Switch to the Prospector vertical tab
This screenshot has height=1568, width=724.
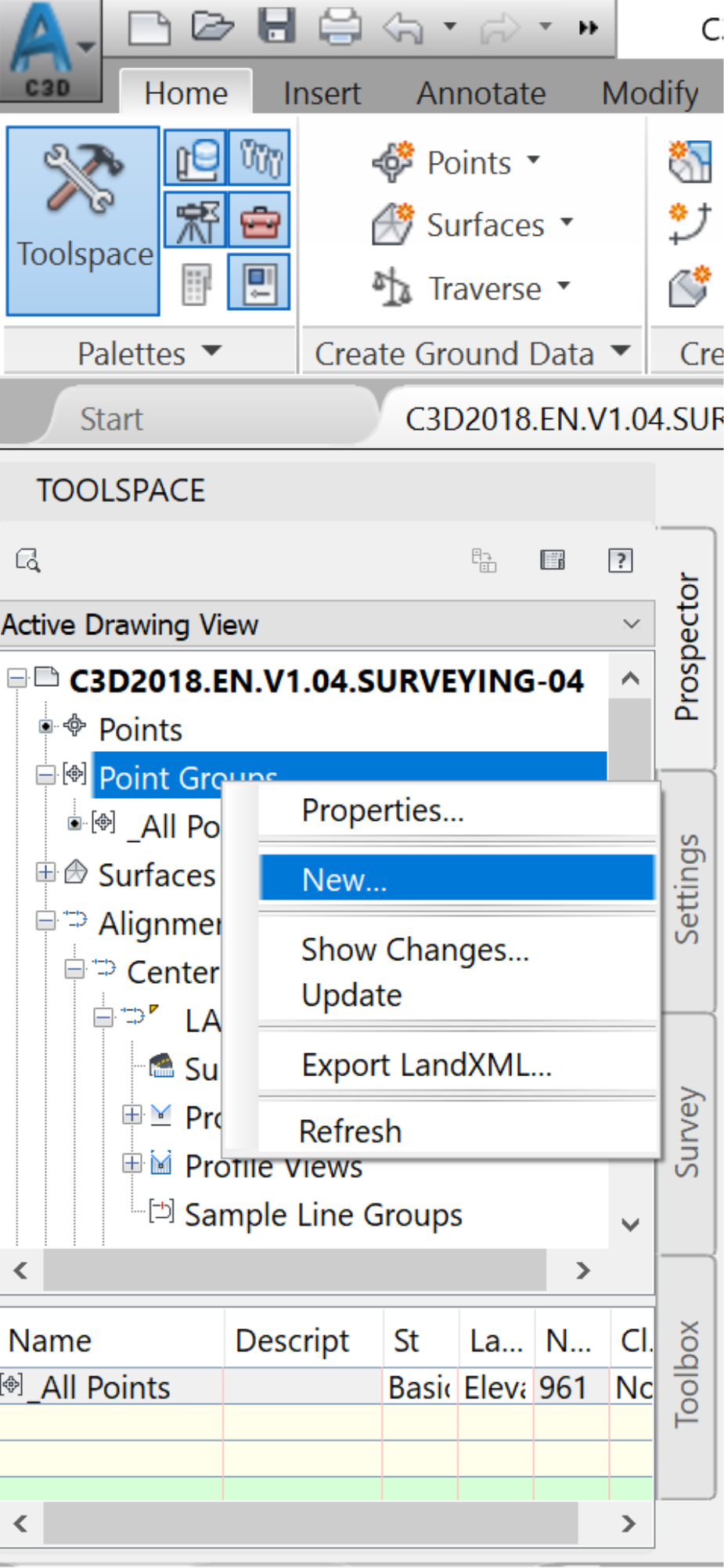click(687, 647)
